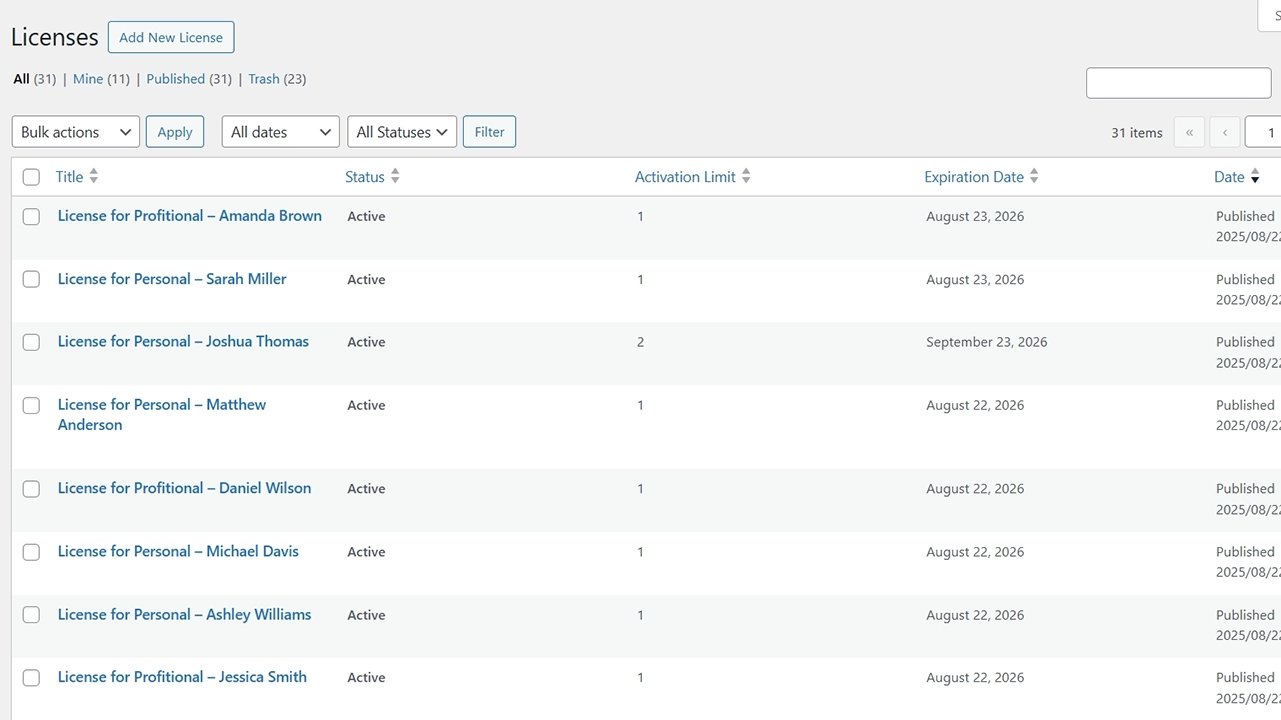Tick the select-all checkbox in header
The width and height of the screenshot is (1281, 720).
pyautogui.click(x=31, y=177)
